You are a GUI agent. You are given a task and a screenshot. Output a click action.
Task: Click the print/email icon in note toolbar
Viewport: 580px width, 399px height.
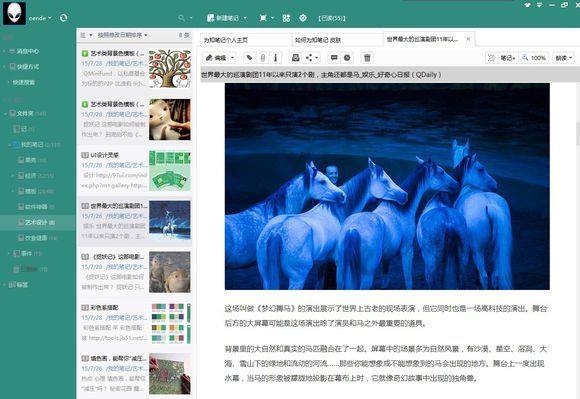click(296, 58)
